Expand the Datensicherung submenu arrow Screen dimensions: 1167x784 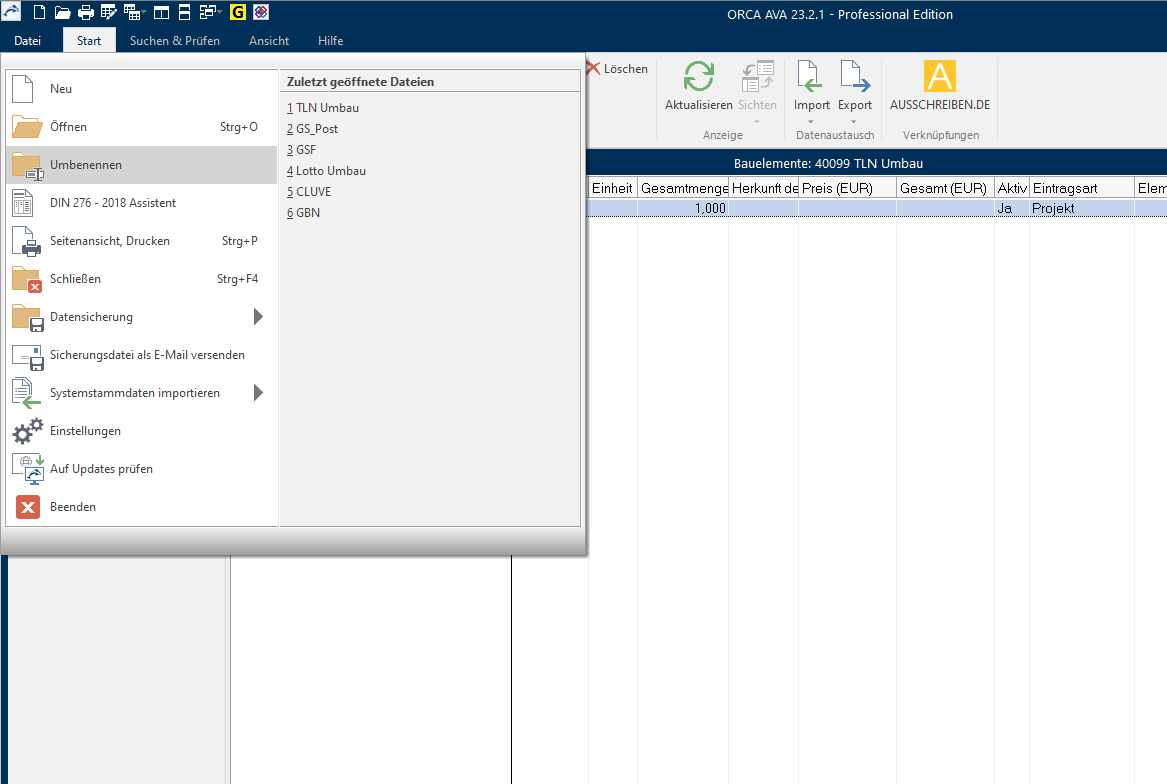pos(258,317)
